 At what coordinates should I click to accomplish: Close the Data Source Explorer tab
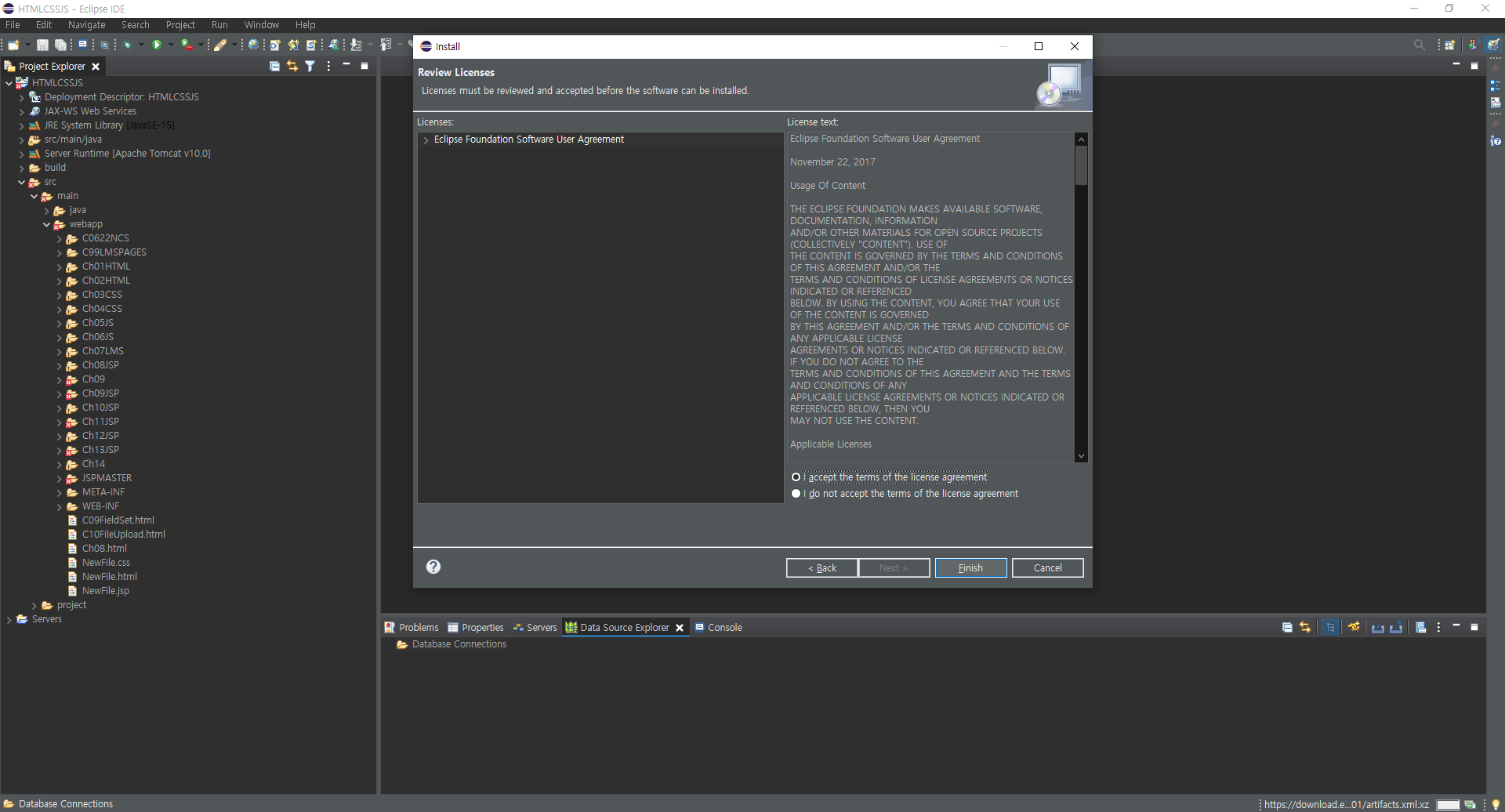[680, 628]
